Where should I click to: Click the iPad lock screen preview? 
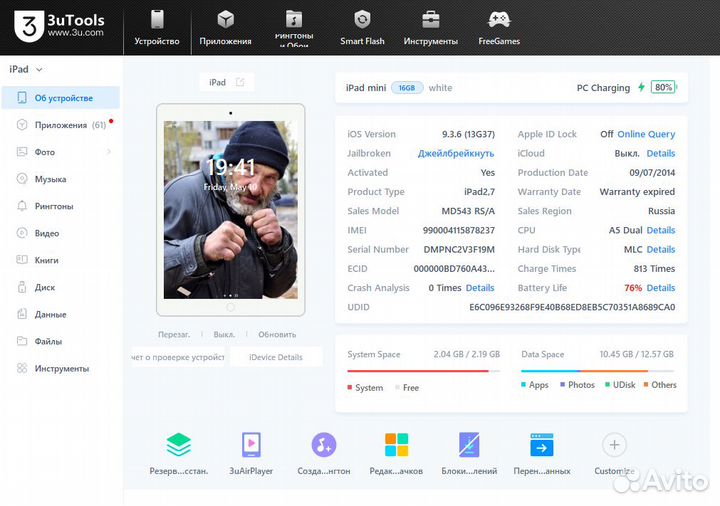(231, 210)
